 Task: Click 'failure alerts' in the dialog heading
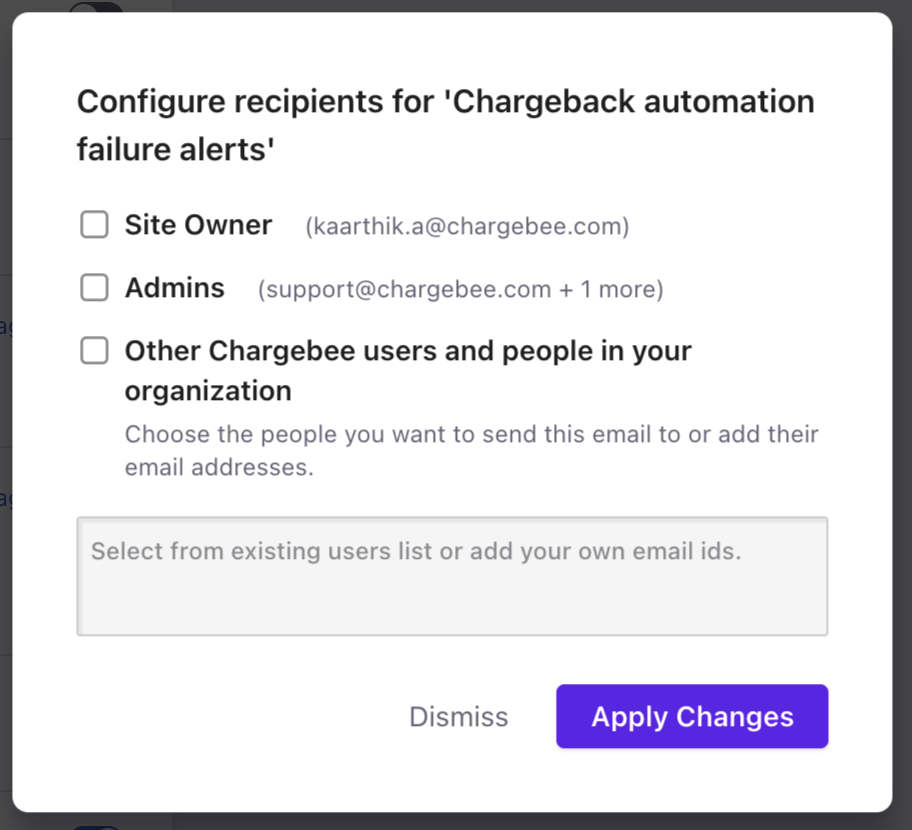click(176, 150)
